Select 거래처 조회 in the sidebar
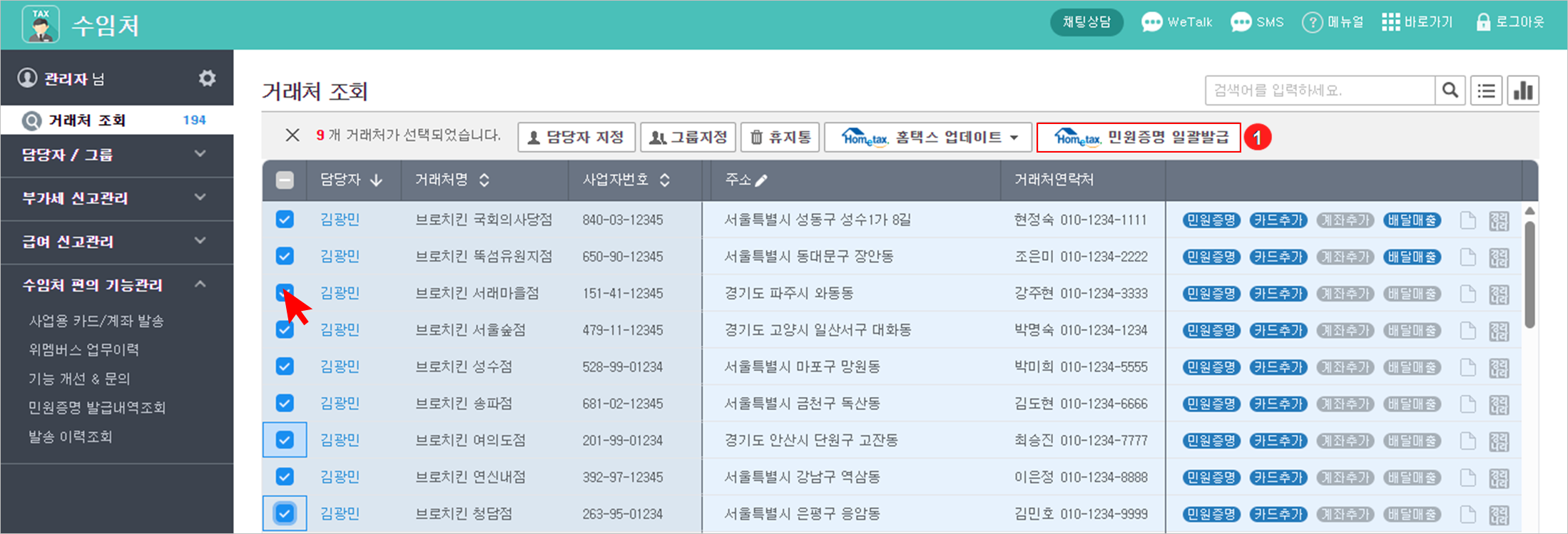This screenshot has width=1568, height=534. (x=117, y=120)
